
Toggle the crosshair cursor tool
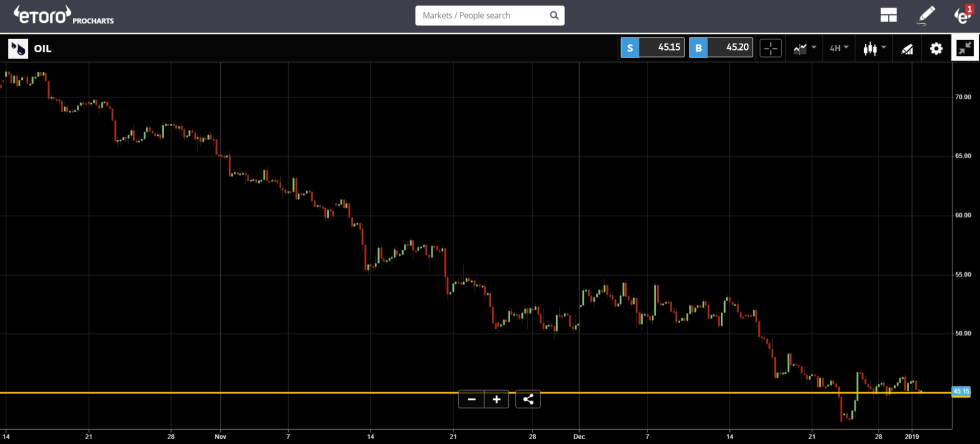coord(770,48)
